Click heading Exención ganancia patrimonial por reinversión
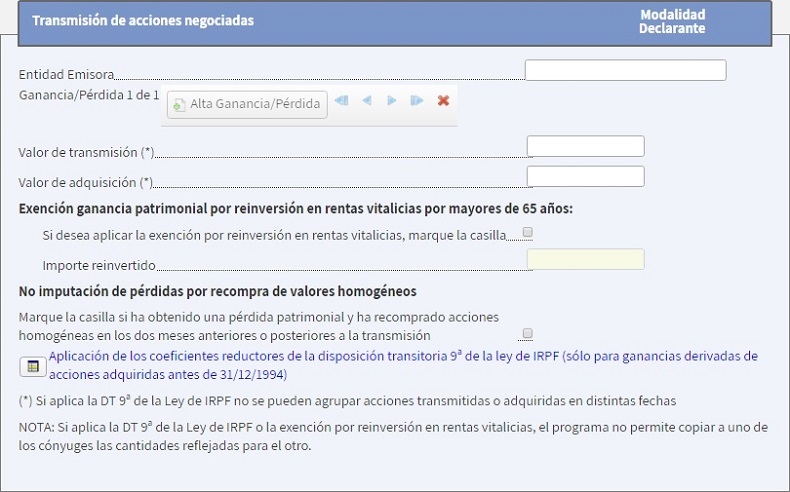The image size is (790, 492). (x=296, y=208)
